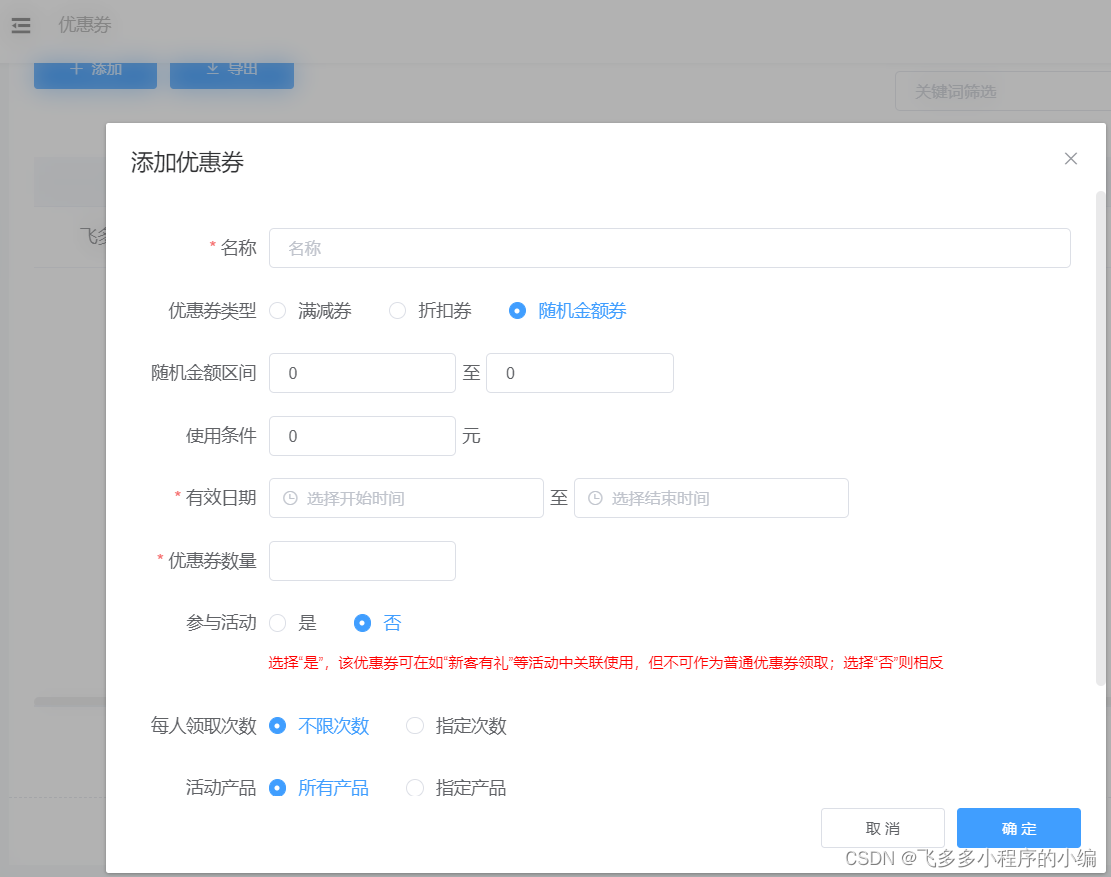Click the dialog's vertical scrollbar

[x=1100, y=438]
